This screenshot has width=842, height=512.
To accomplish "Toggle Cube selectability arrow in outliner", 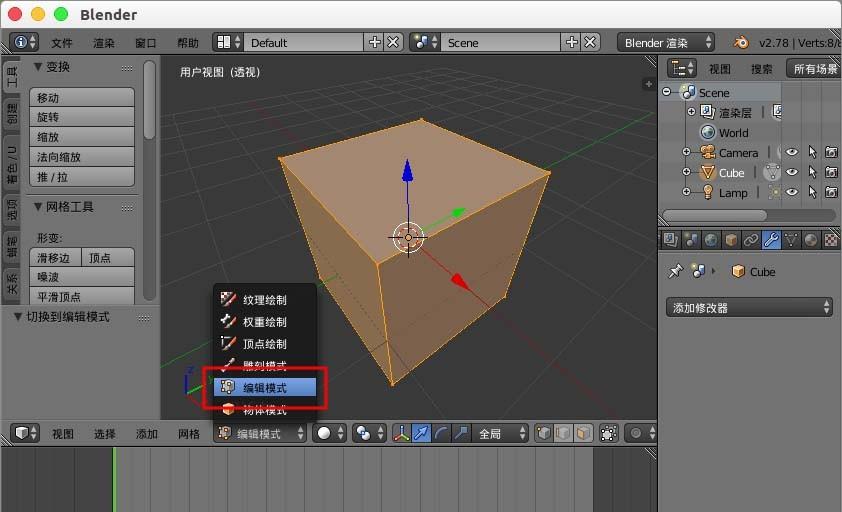I will coord(812,172).
